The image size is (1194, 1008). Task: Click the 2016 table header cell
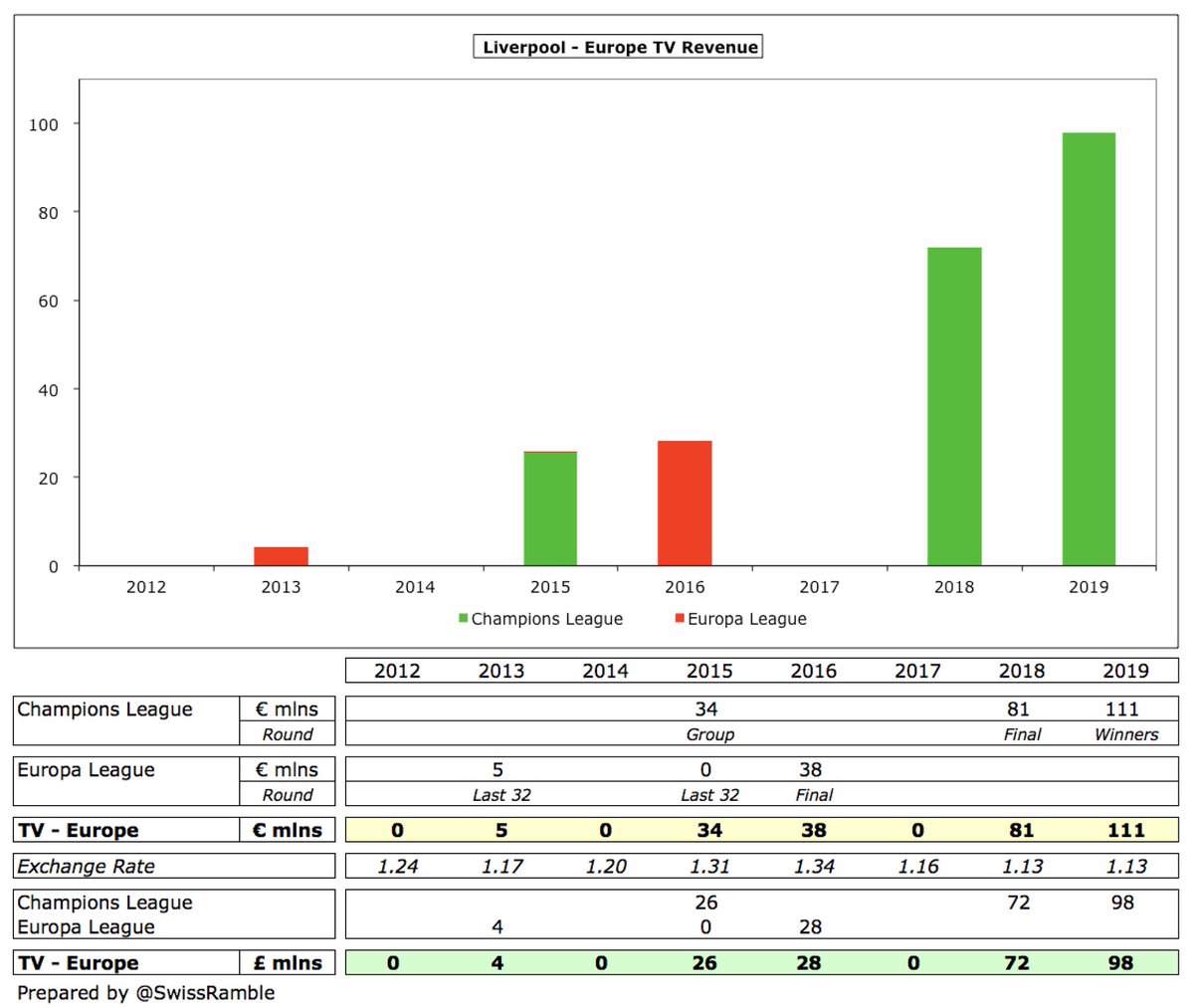pyautogui.click(x=814, y=671)
